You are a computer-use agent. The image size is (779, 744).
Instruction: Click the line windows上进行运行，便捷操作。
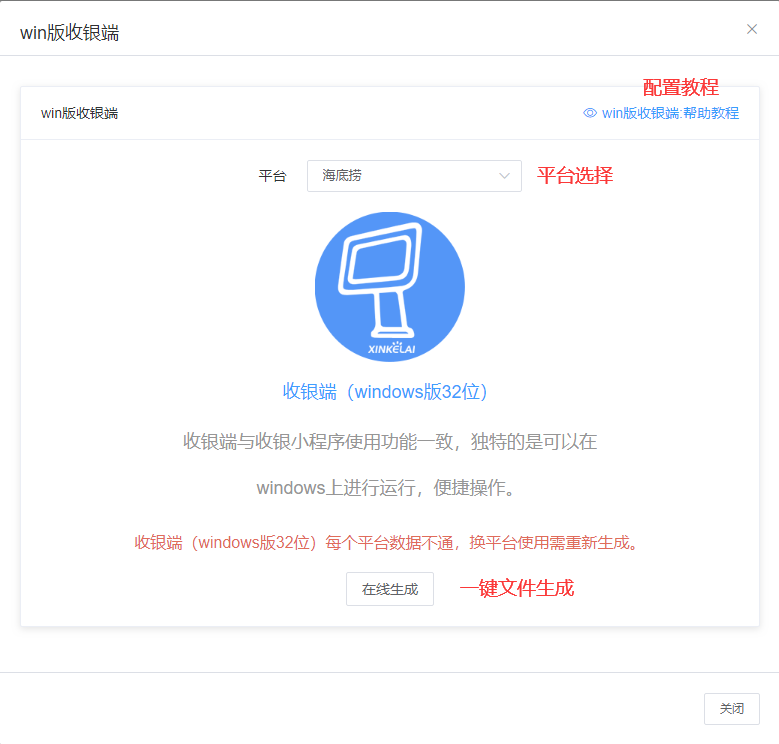point(386,488)
